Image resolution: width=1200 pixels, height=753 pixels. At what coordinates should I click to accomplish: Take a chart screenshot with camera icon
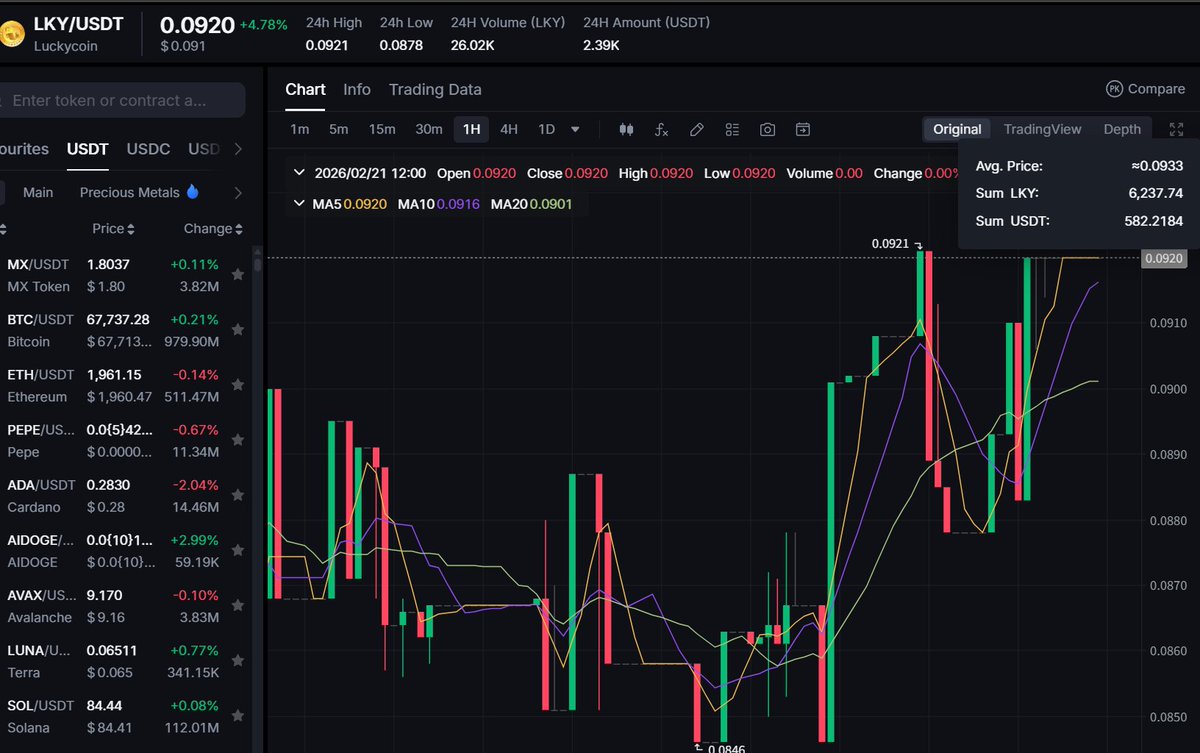click(x=767, y=129)
